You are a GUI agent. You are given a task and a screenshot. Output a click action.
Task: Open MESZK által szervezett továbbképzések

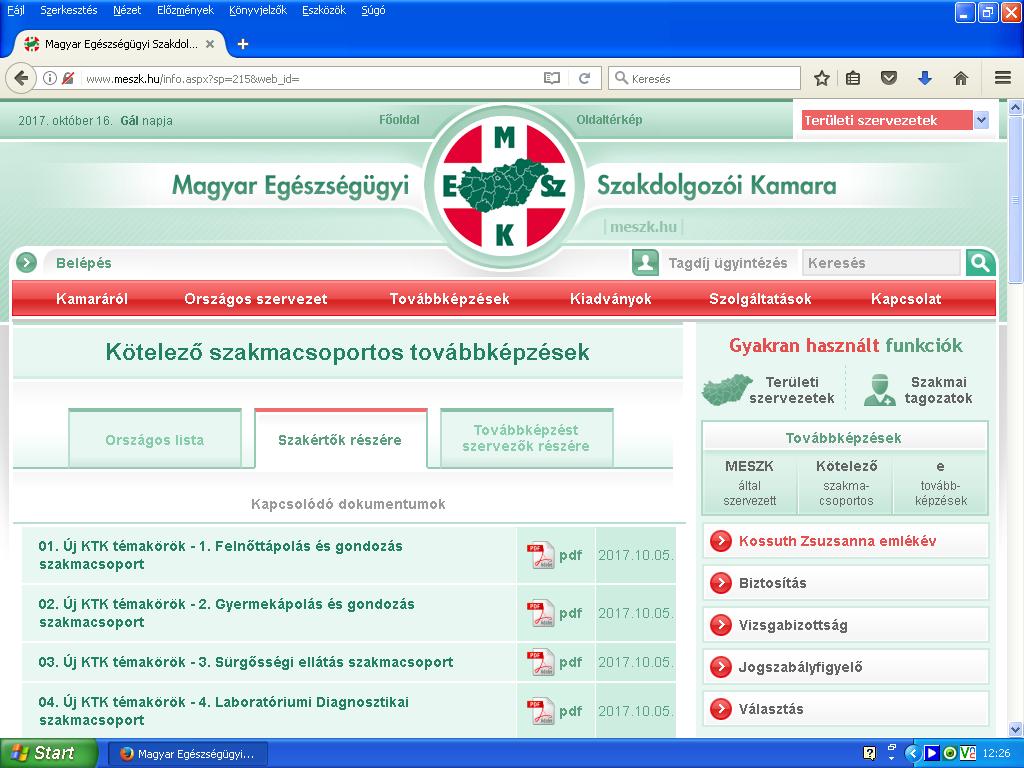tap(750, 483)
